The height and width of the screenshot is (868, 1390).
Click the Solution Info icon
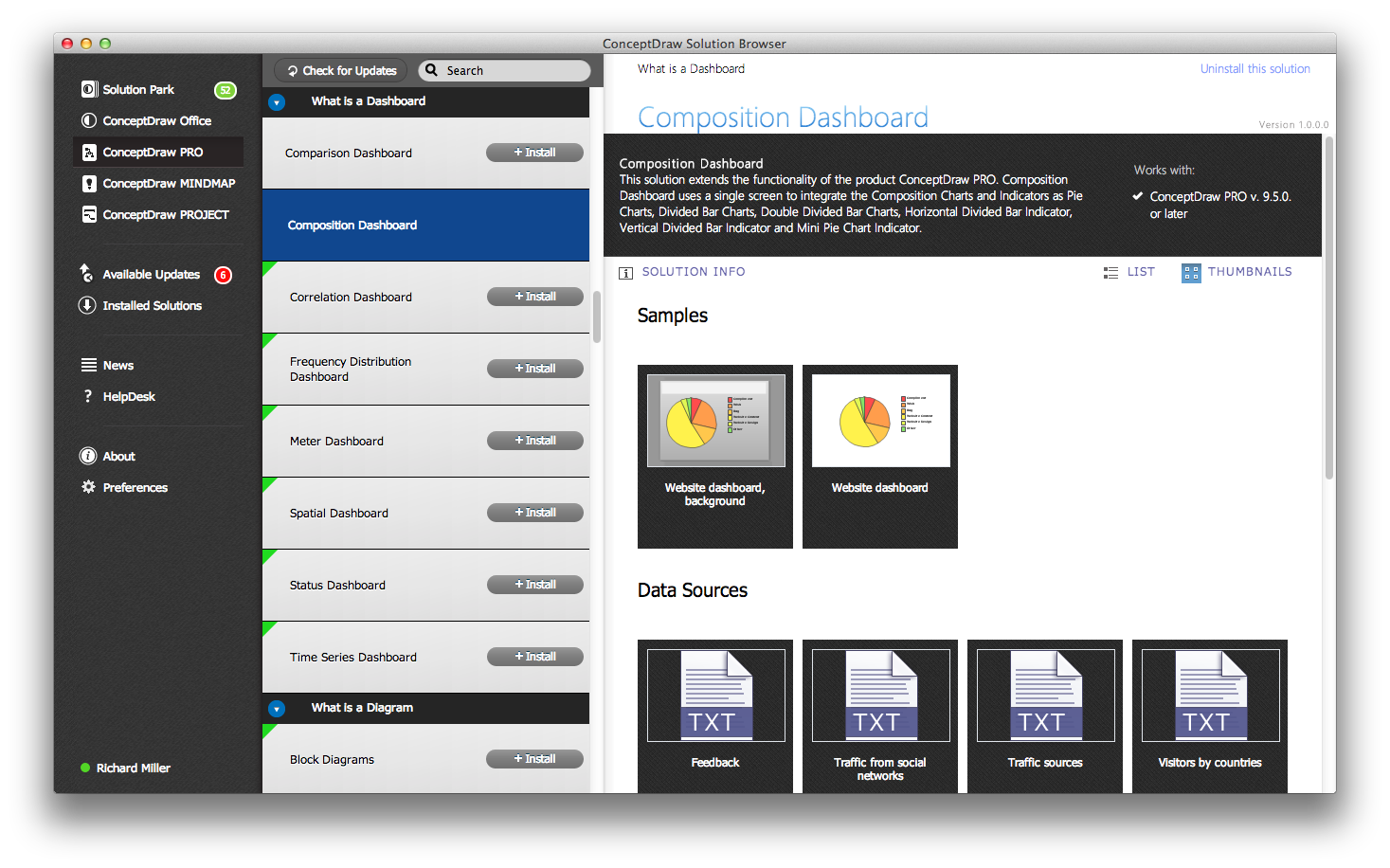(625, 273)
